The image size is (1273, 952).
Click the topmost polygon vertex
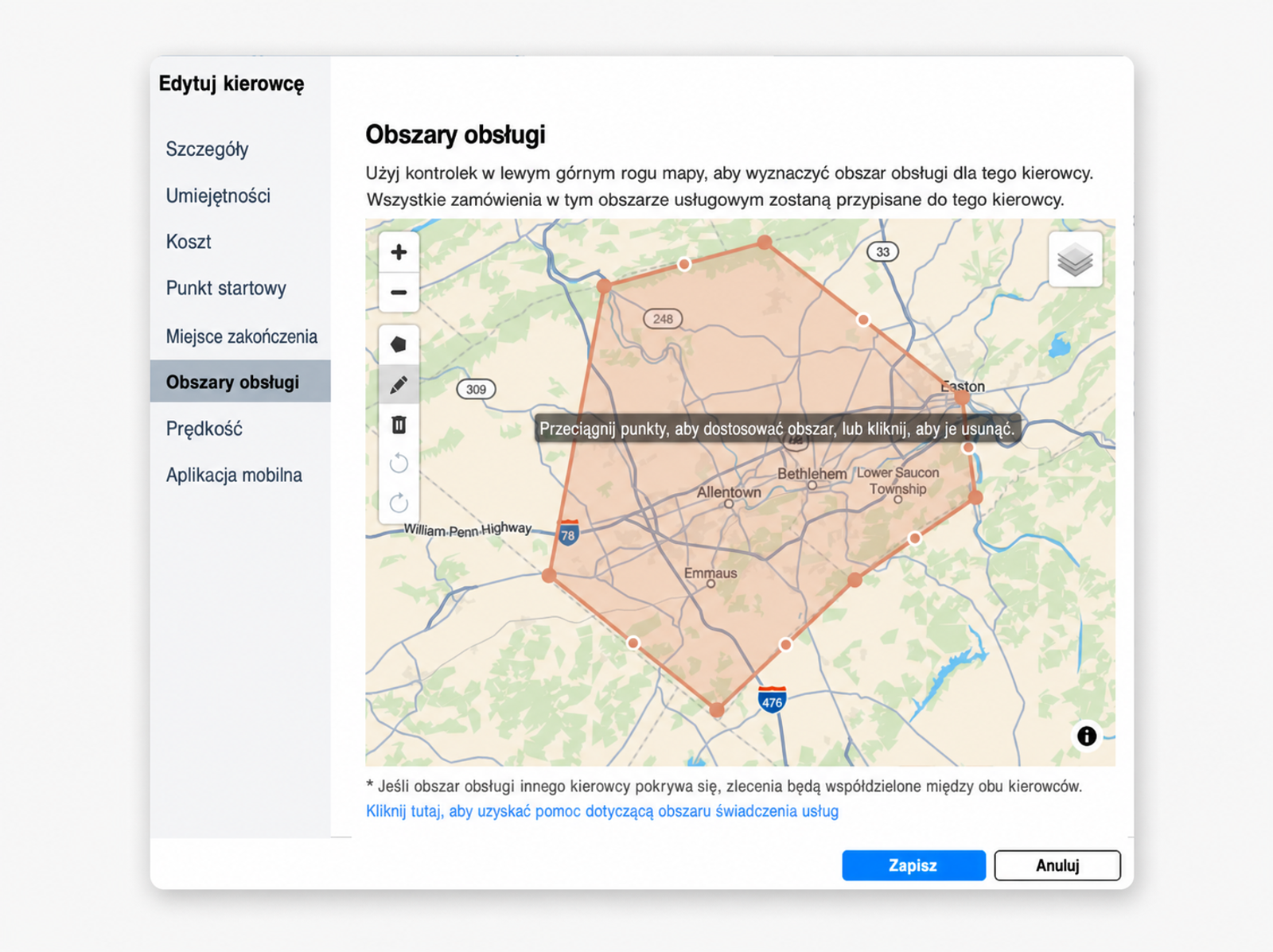(x=765, y=243)
